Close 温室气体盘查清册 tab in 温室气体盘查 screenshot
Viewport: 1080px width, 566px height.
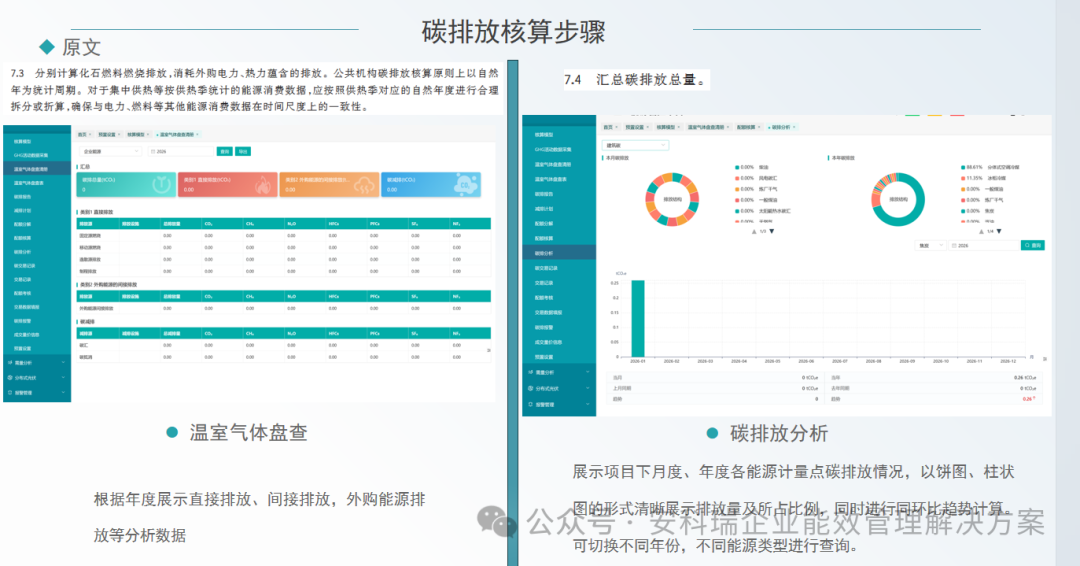pos(198,134)
